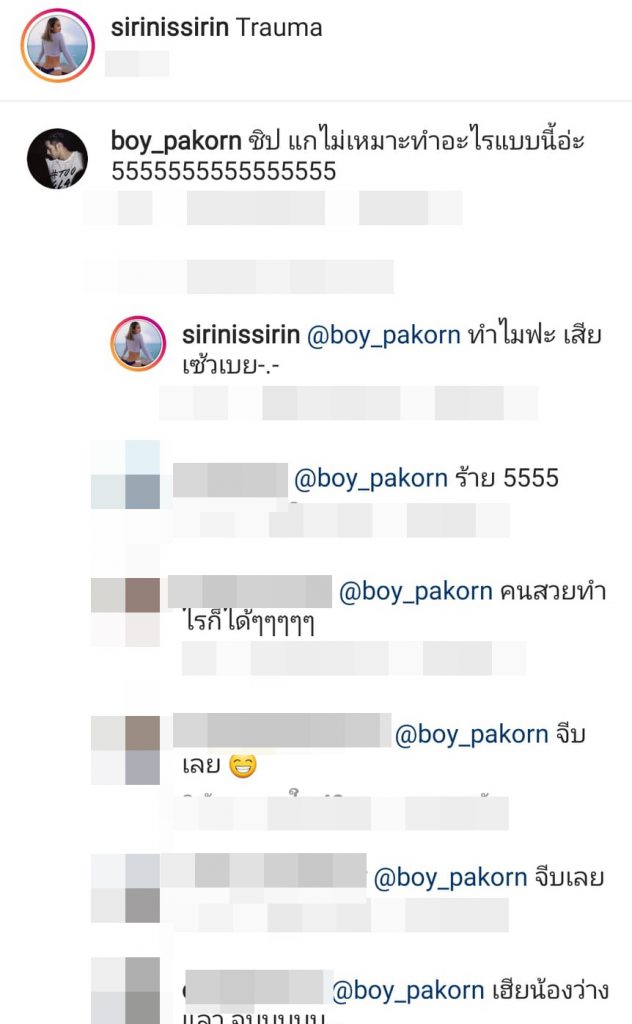The image size is (632, 1024).
Task: Tap @boy_pakorn mention in the single-line จีบเลย comment
Action: (x=450, y=878)
